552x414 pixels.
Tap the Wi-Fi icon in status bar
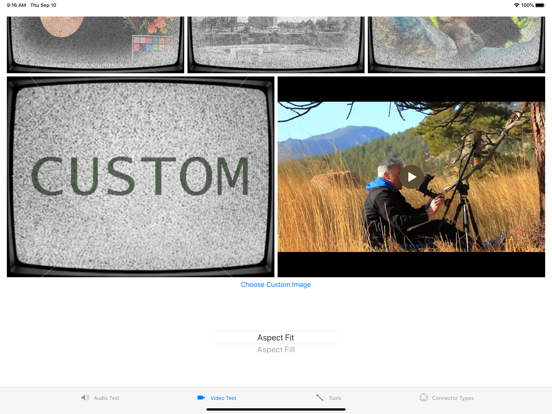point(516,5)
